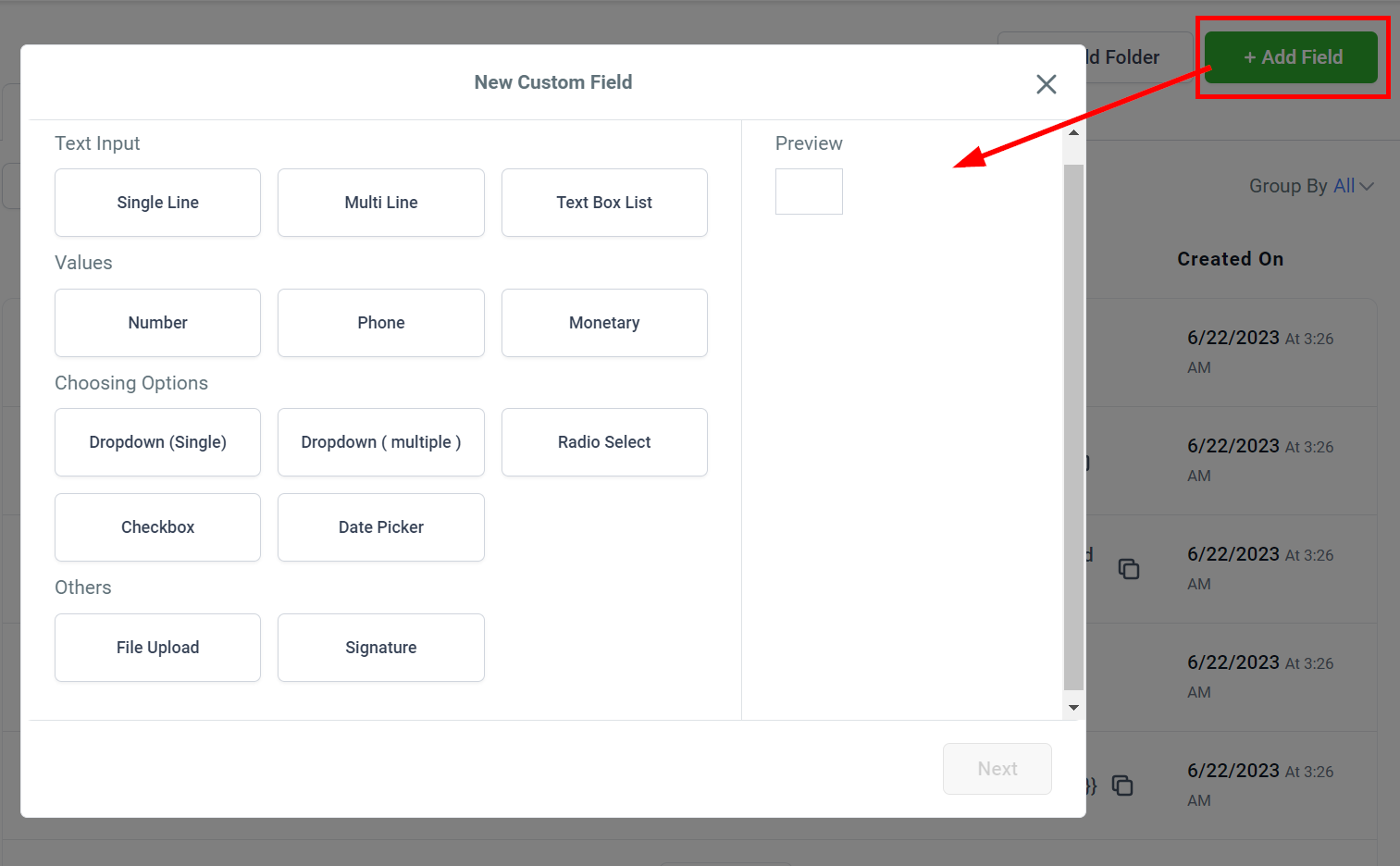This screenshot has height=866, width=1400.
Task: Choose the Phone field type
Action: 380,323
